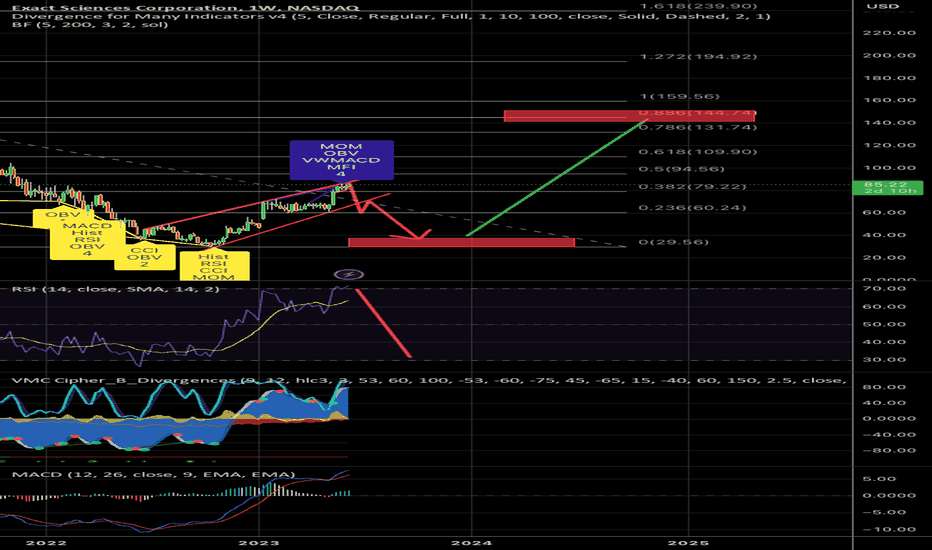Click 140.00 on the price axis
The width and height of the screenshot is (932, 550).
[889, 122]
